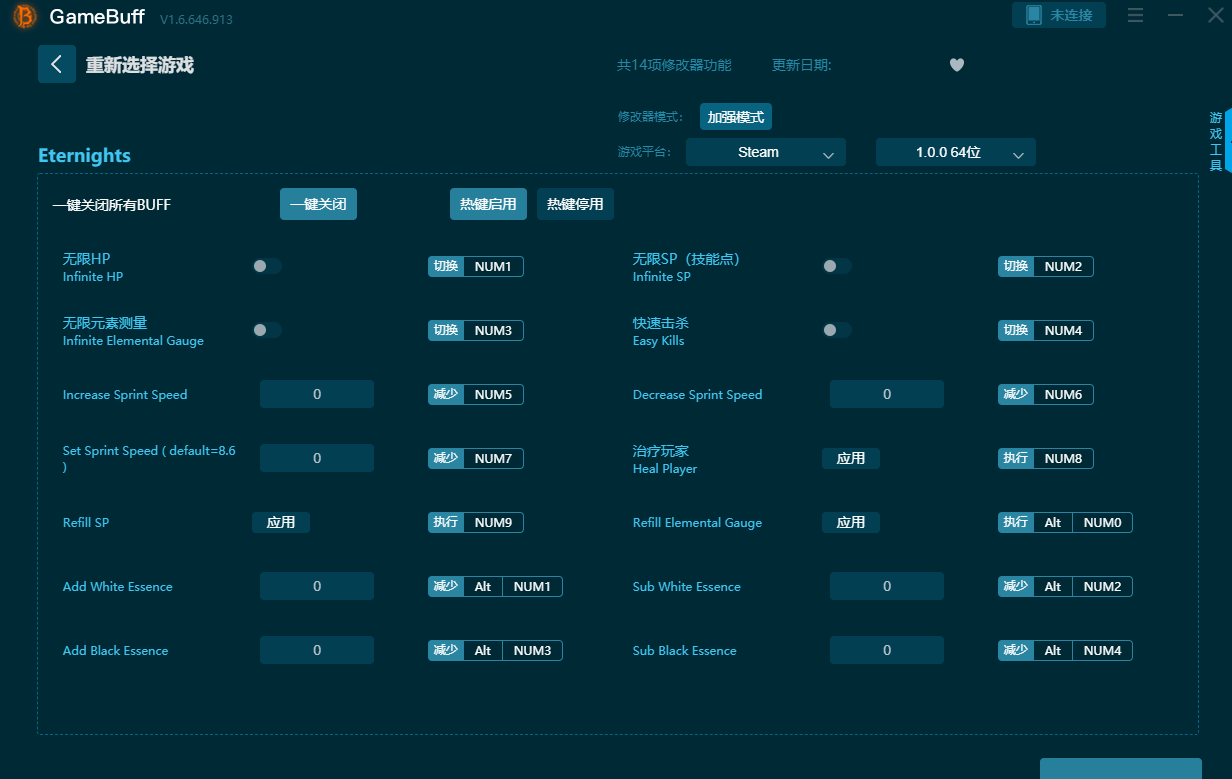Screen dimensions: 1232x779
Task: Click 执行 label for Heal Player
Action: point(1016,458)
